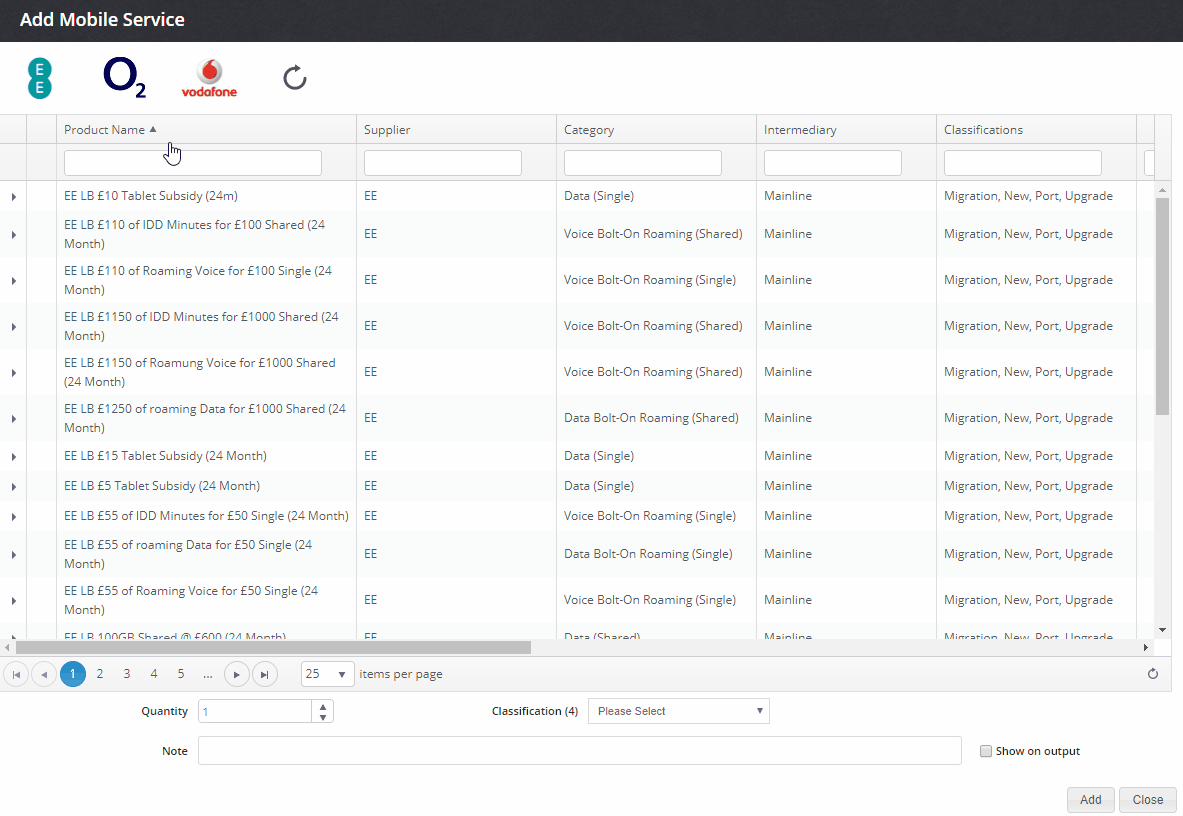1183x816 pixels.
Task: Sort the grid by Intermediary column
Action: [x=800, y=130]
